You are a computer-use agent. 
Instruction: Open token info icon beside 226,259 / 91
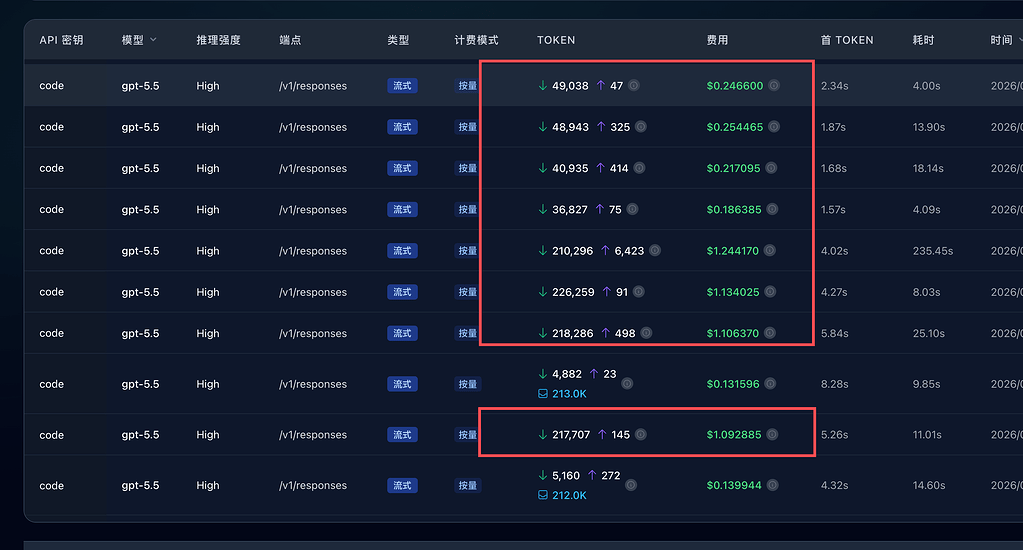tap(639, 292)
